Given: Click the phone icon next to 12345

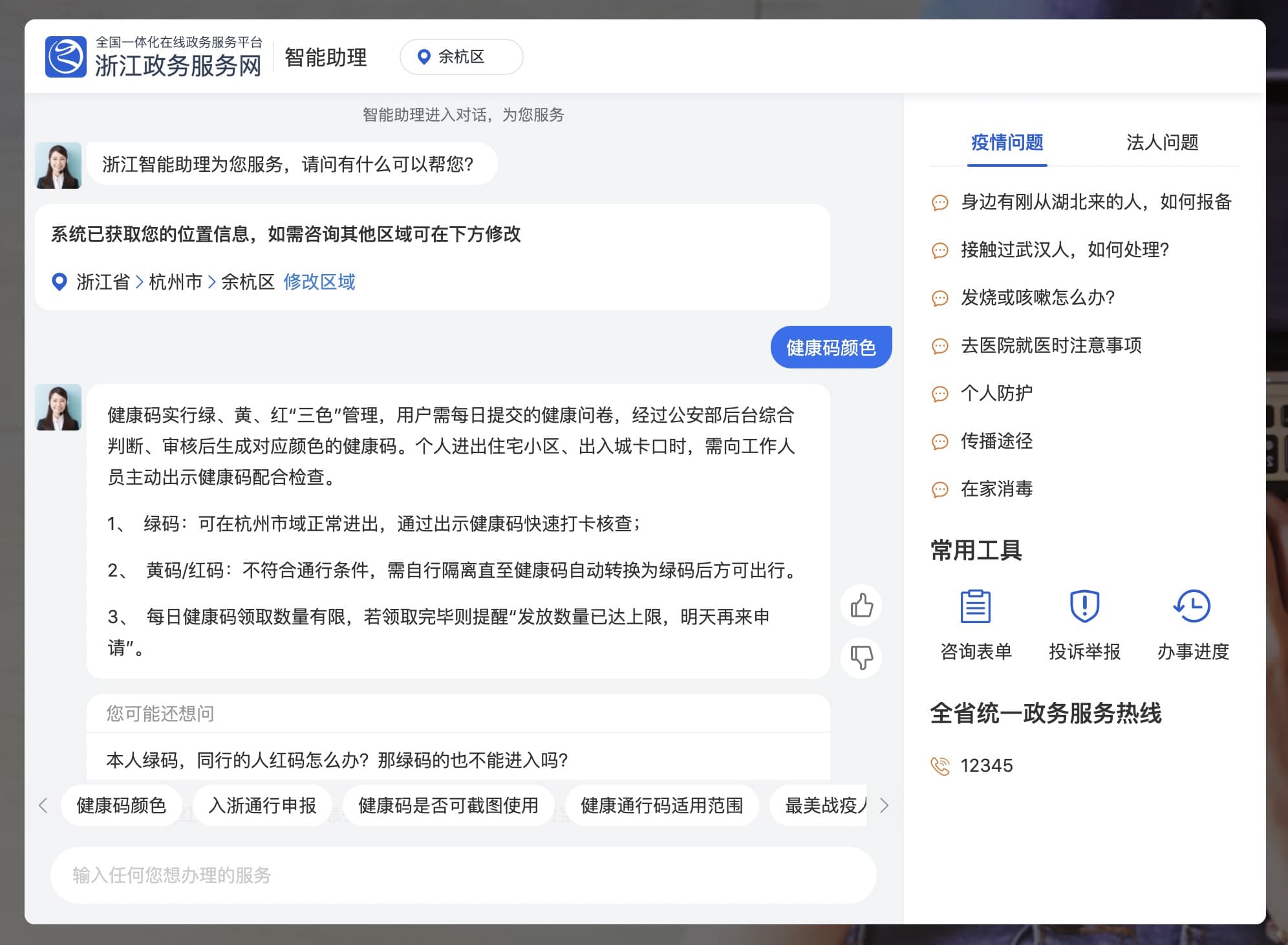Looking at the screenshot, I should (x=940, y=765).
